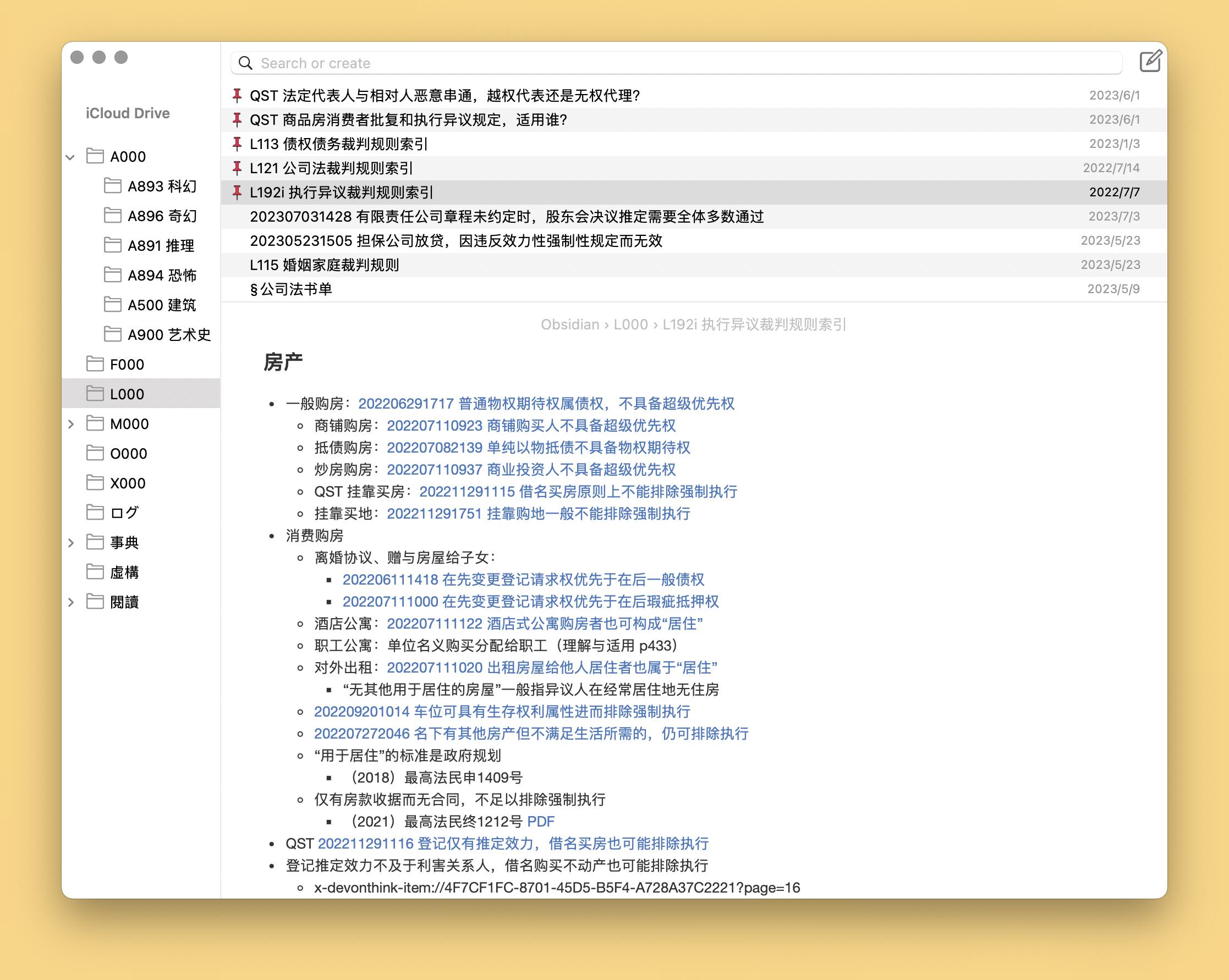
Task: Open link 202207110923 商铺购买人不具备超级优先权
Action: (531, 426)
